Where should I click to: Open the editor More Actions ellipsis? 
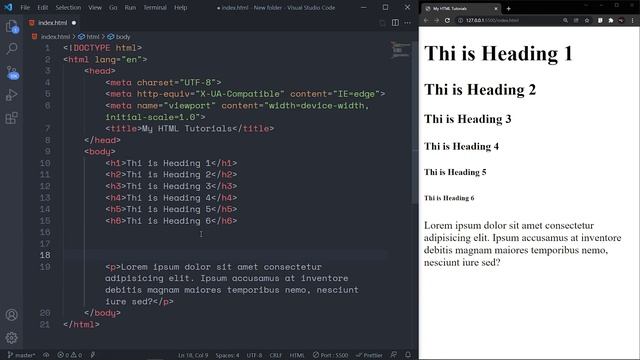(x=407, y=23)
